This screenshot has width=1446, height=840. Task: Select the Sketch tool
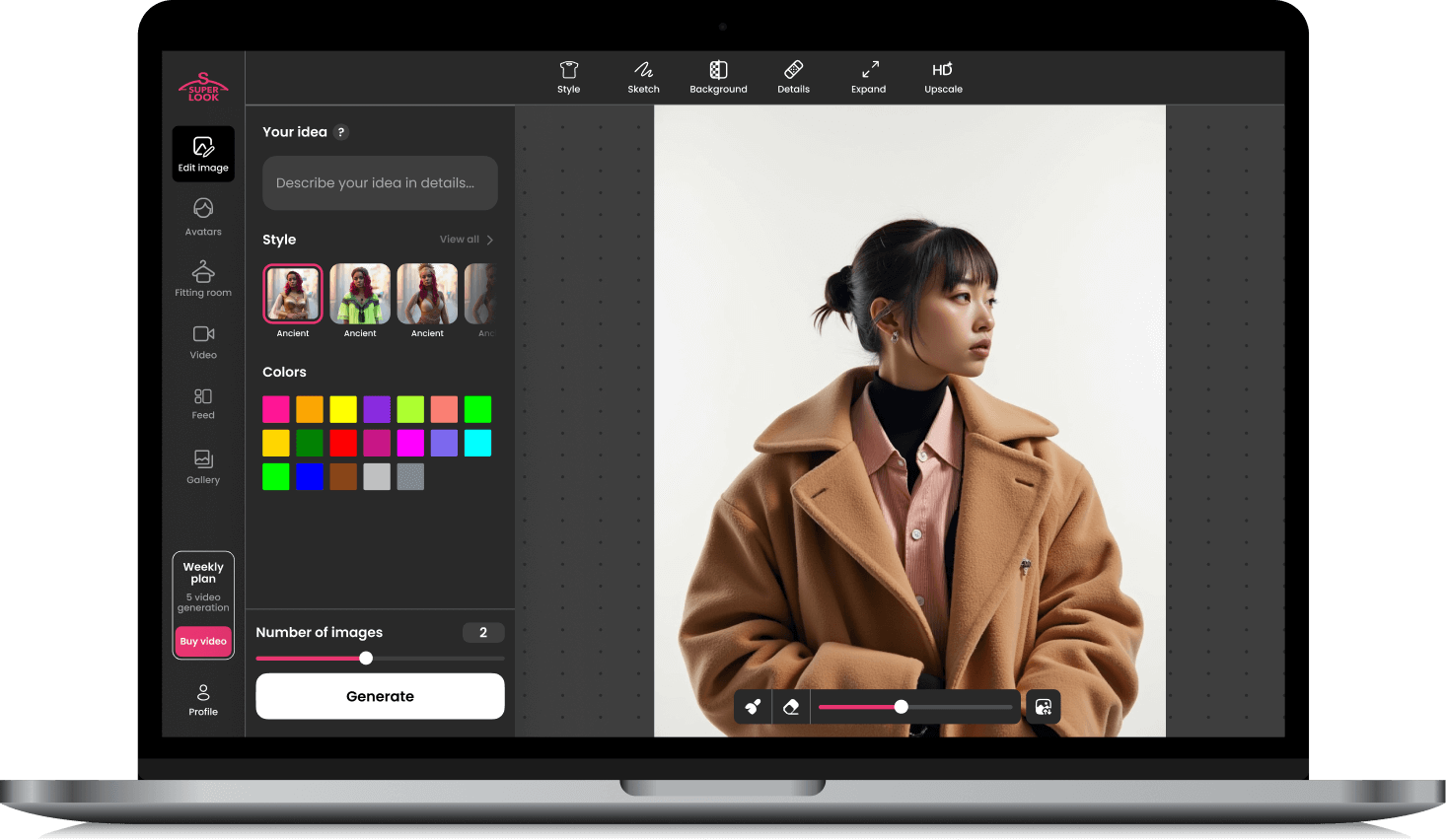(643, 77)
